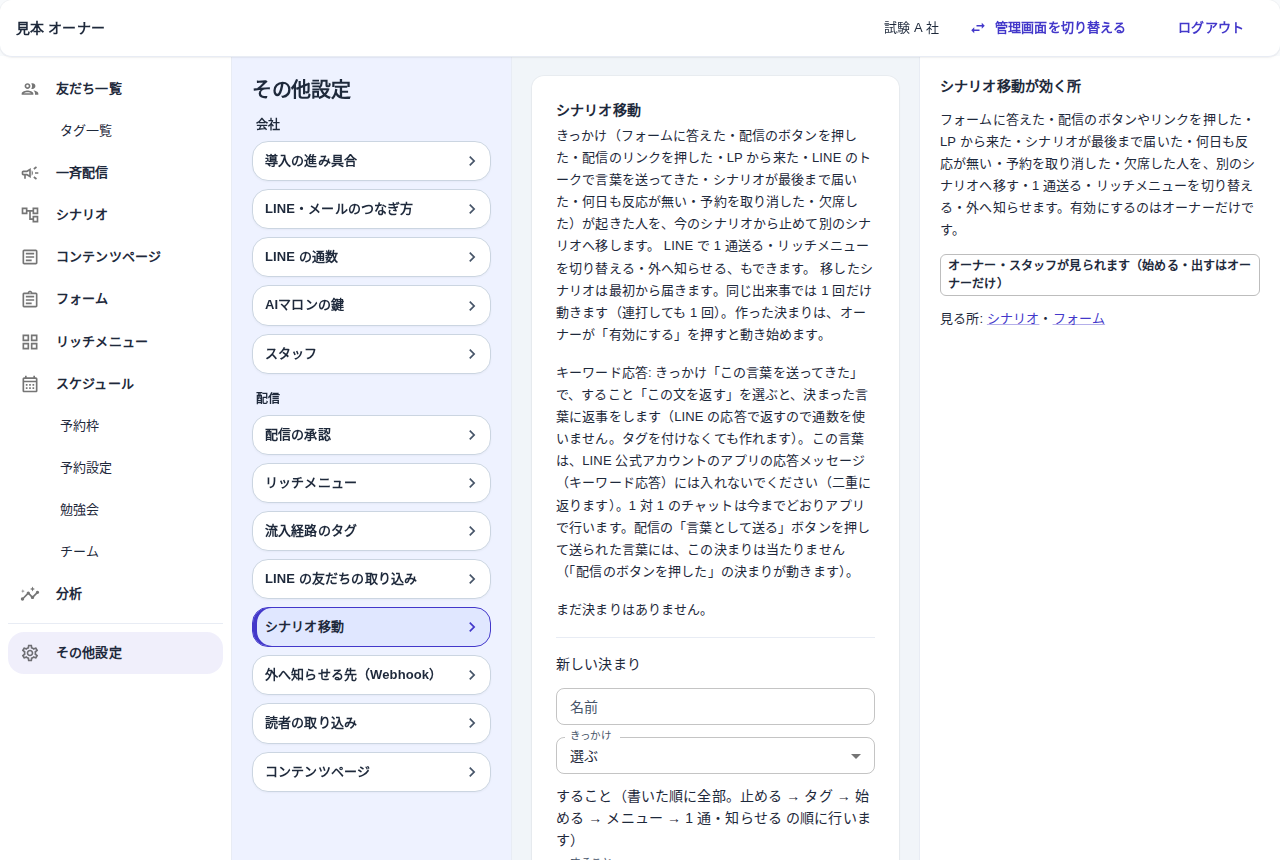Screen dimensions: 1280x860
Task: Go to タグ一覧 in sidebar
Action: coord(86,131)
